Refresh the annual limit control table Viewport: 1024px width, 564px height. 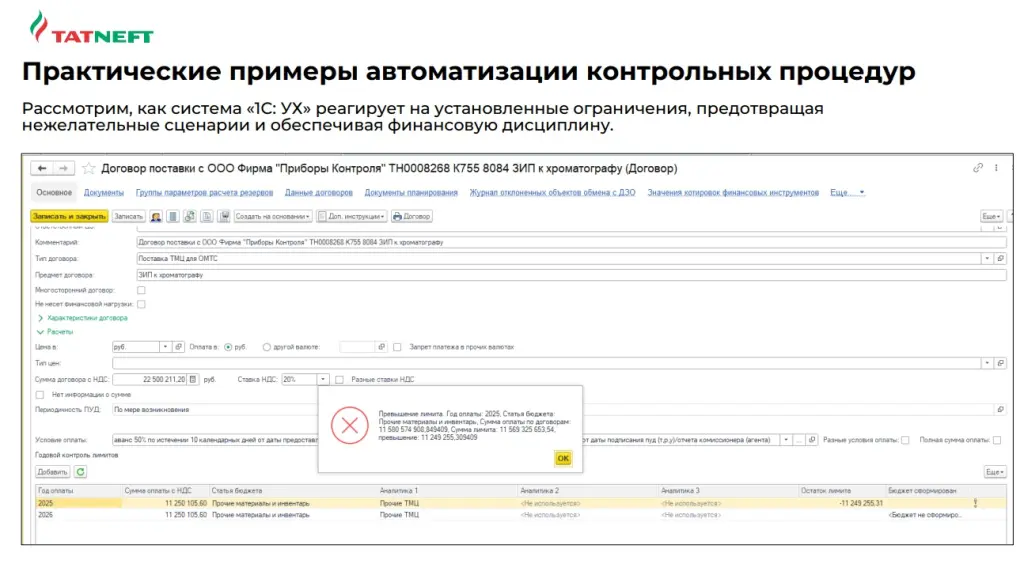[80, 471]
